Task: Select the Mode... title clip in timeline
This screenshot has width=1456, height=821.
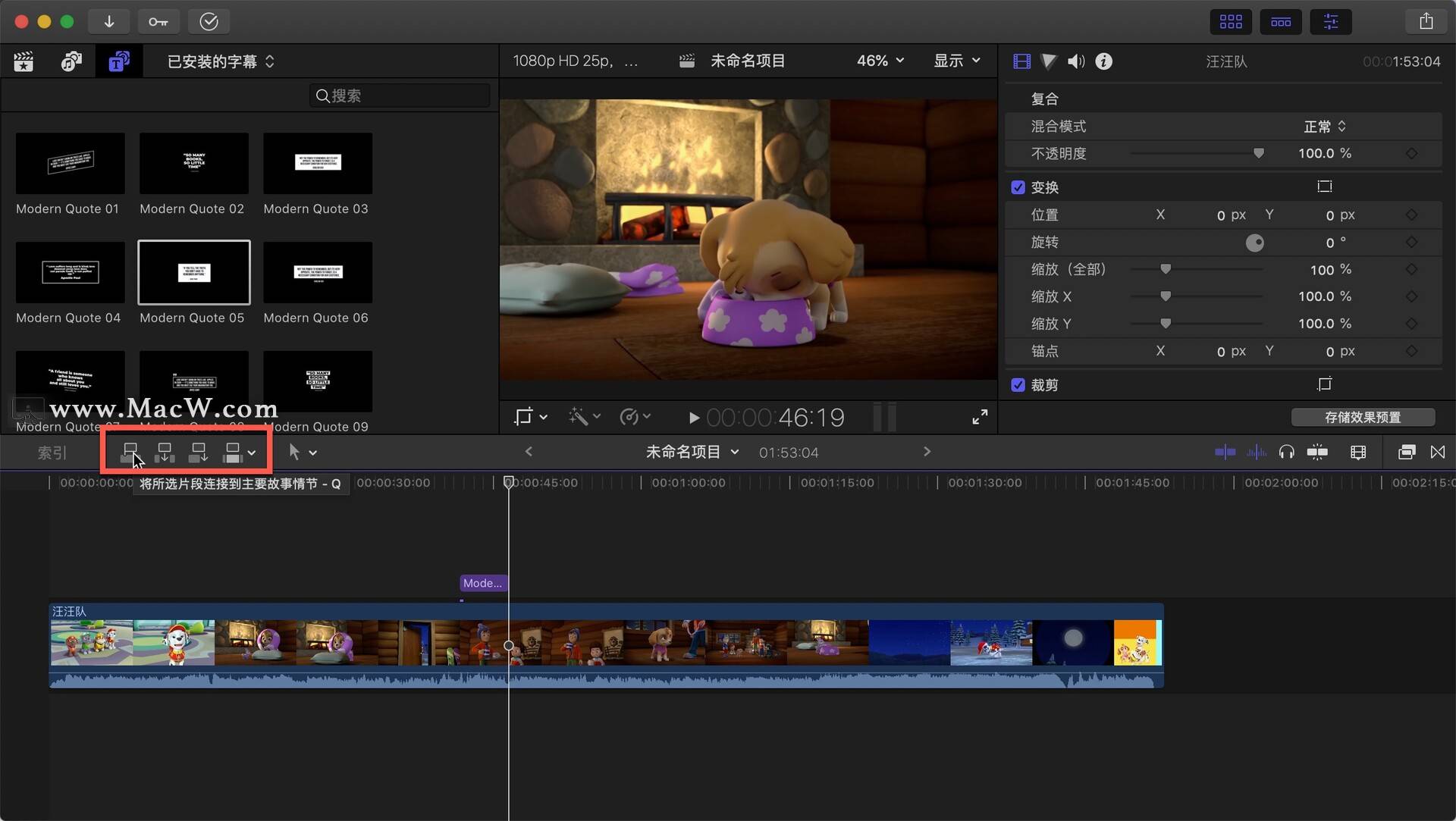Action: click(x=483, y=583)
